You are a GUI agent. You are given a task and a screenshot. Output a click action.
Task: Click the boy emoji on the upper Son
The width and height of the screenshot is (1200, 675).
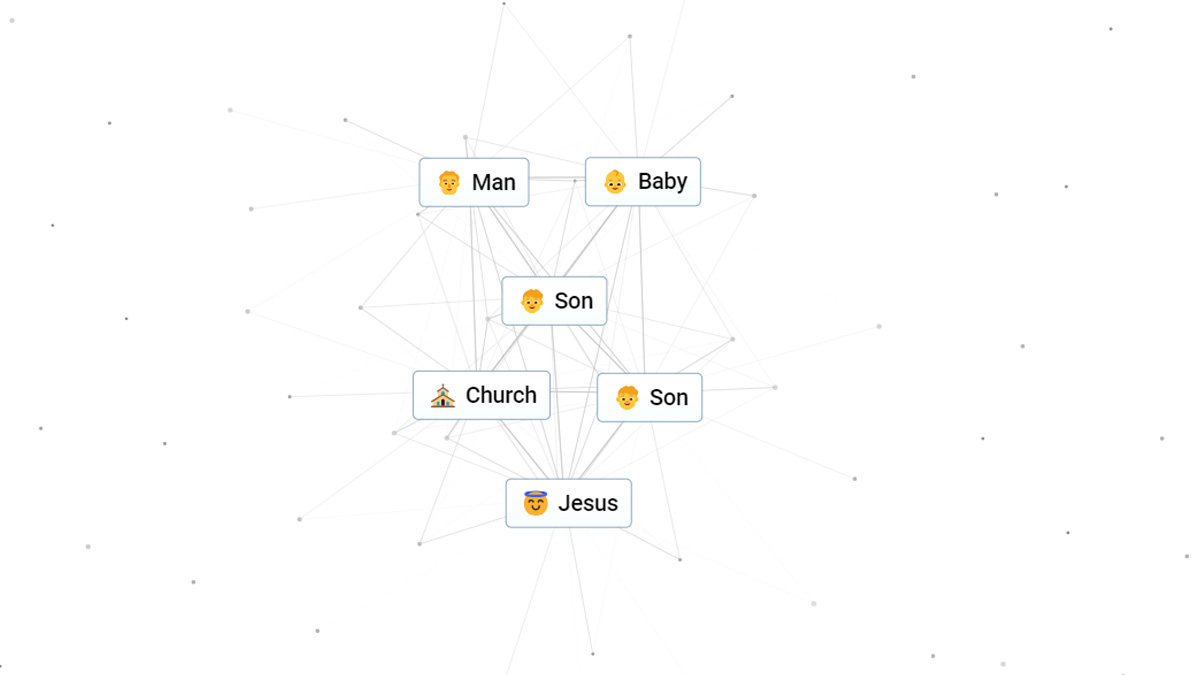532,301
